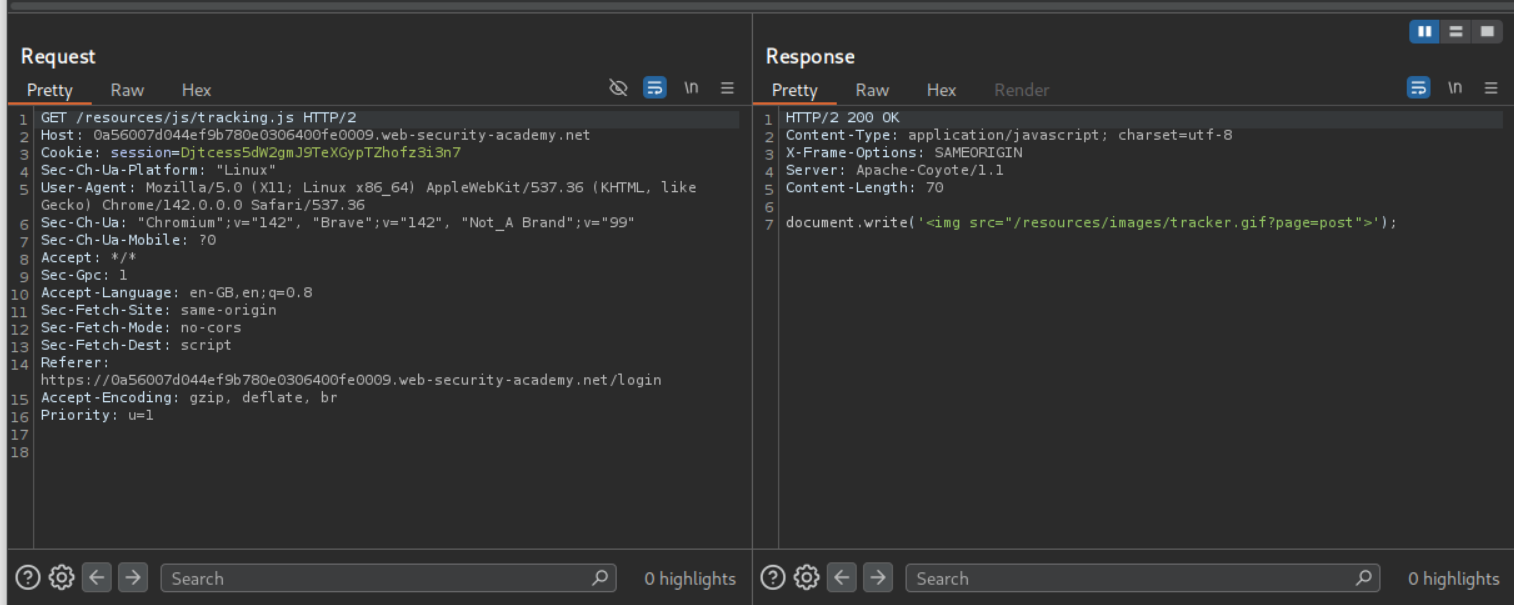Open help icon below Request panel
Screen dimensions: 1514x605
click(x=28, y=578)
